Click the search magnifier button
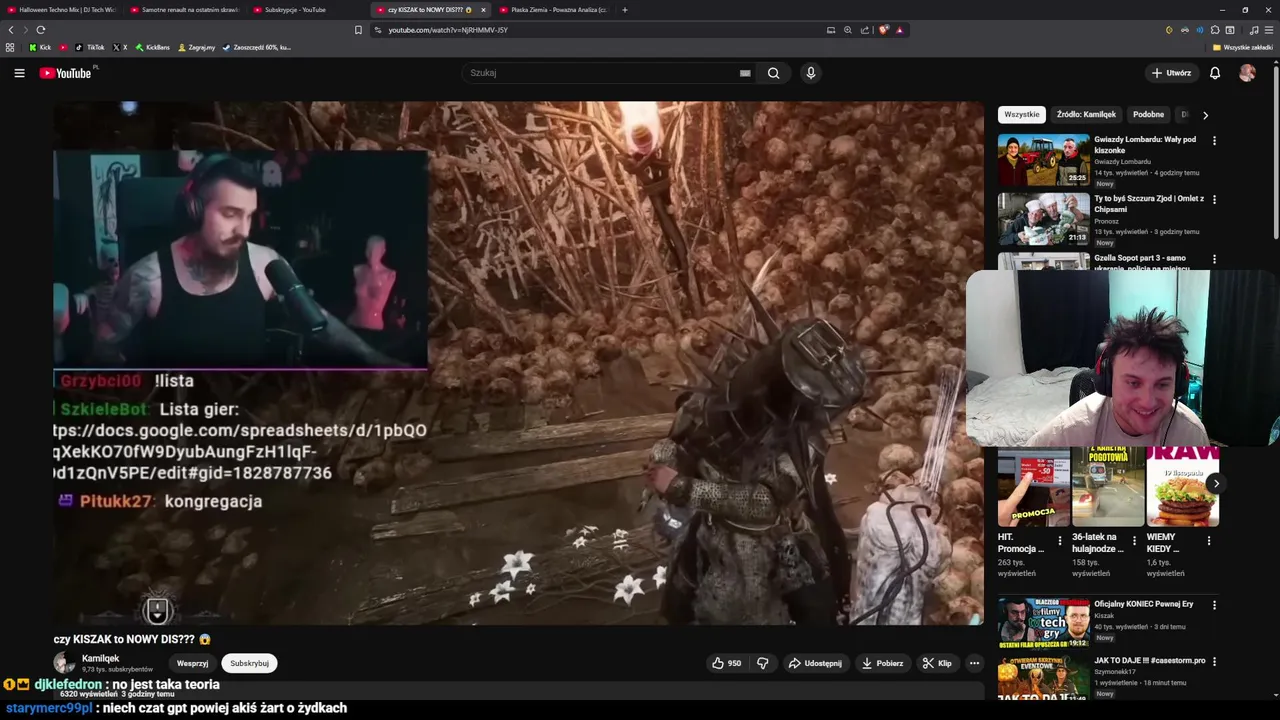This screenshot has width=1280, height=720. click(x=773, y=73)
